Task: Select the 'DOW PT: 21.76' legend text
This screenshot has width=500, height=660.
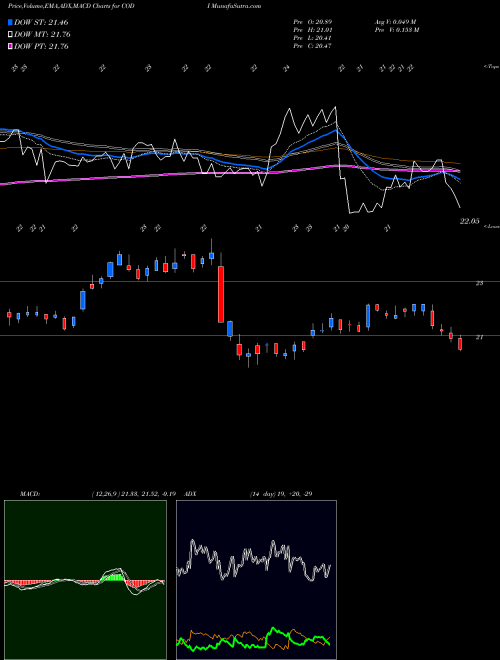Action: point(41,46)
